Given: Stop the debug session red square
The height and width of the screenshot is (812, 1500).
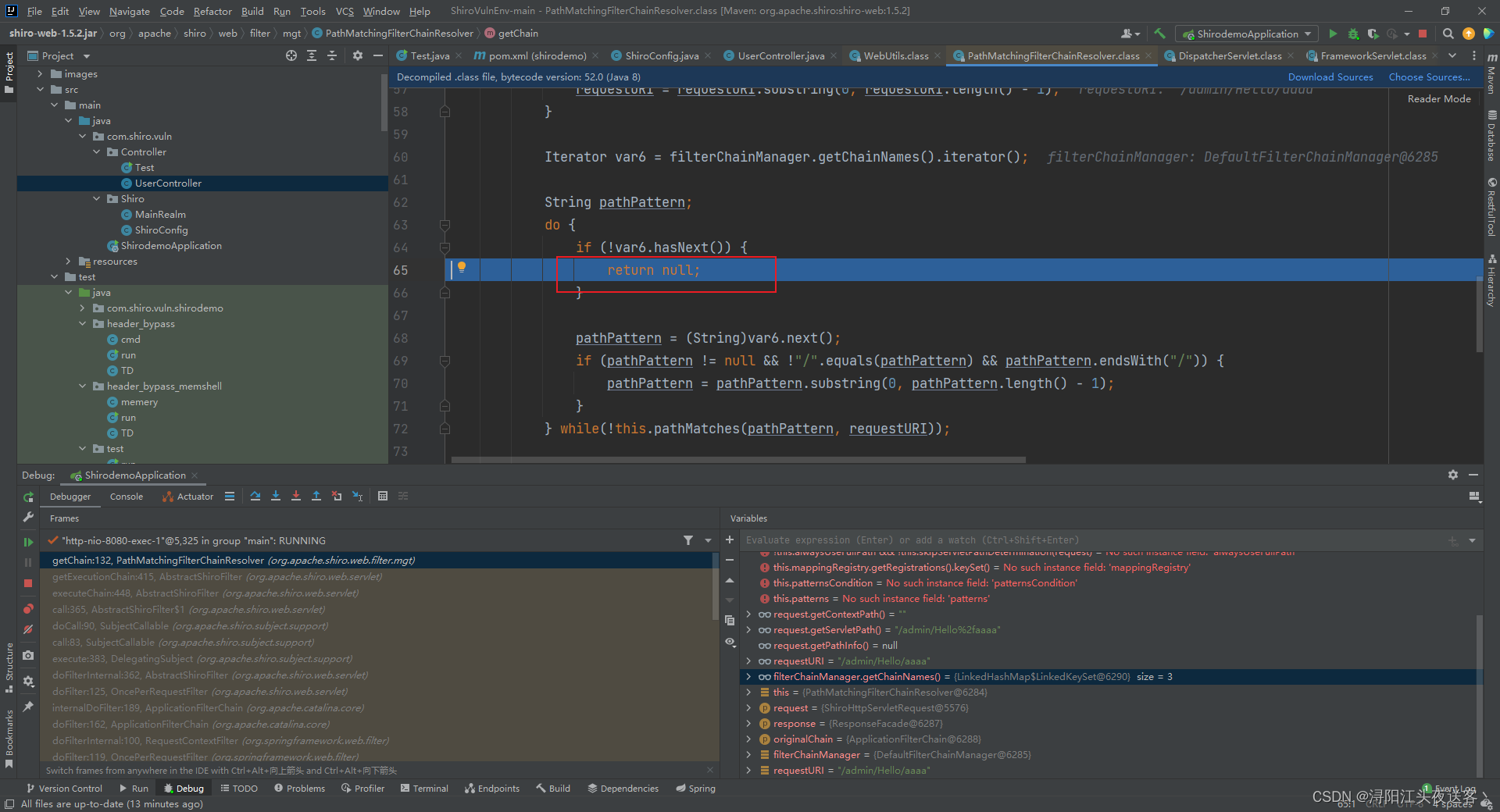Looking at the screenshot, I should [x=28, y=583].
